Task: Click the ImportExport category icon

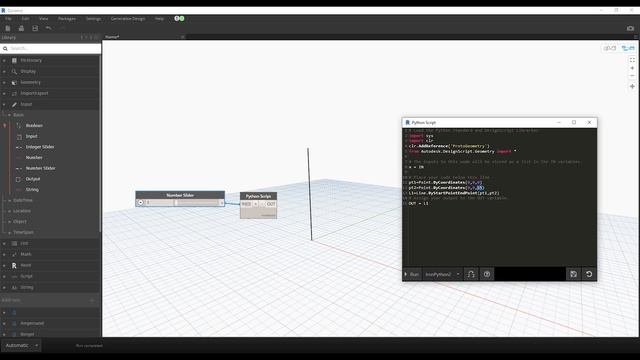Action: click(14, 93)
